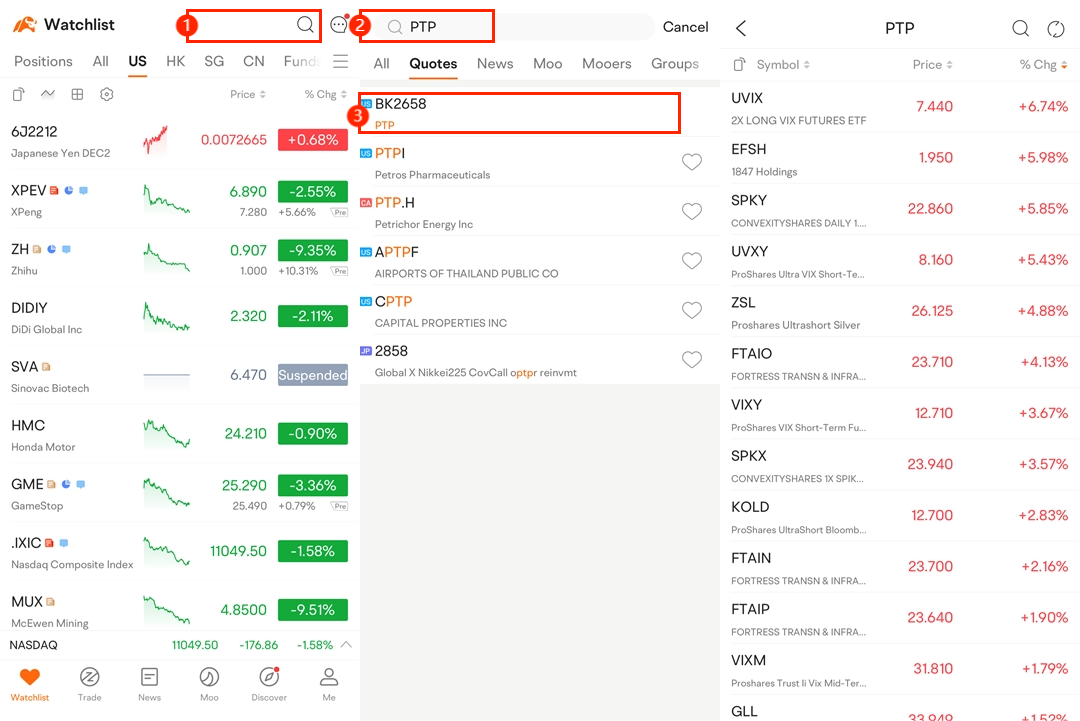Open the 6J2212 red mini chart

tap(156, 140)
